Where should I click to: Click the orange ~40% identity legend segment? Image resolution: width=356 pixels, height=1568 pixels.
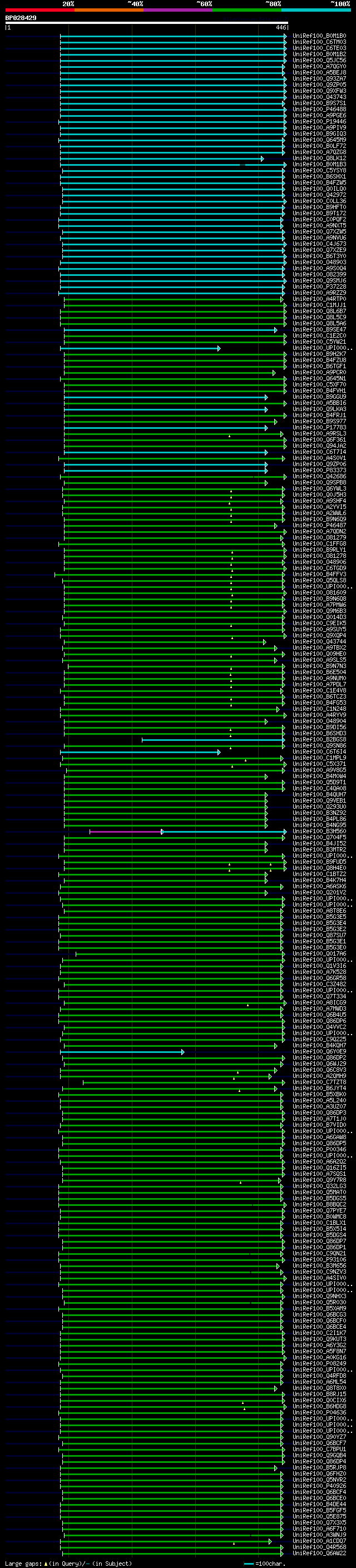pos(109,10)
